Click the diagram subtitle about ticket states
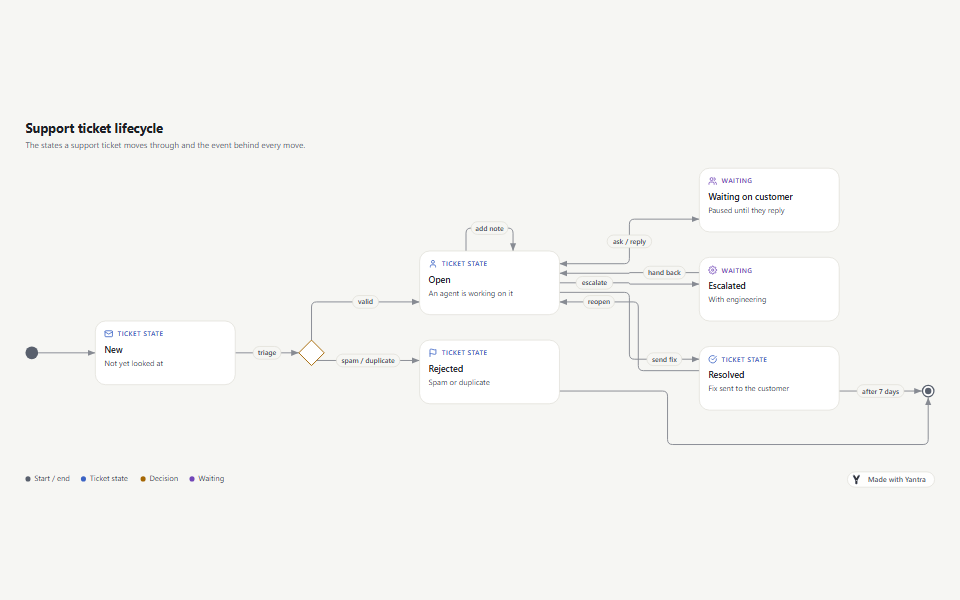Screen dimensions: 960x600 pos(165,145)
